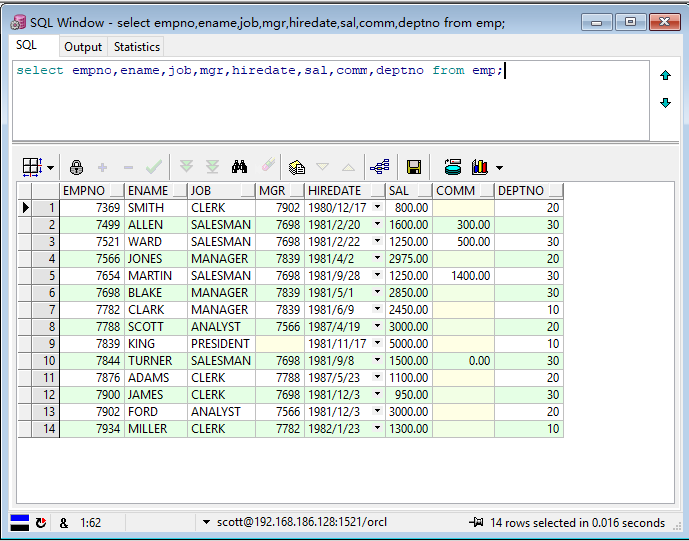Click the single record view icon
Screen dimensions: 689x541
[297, 167]
